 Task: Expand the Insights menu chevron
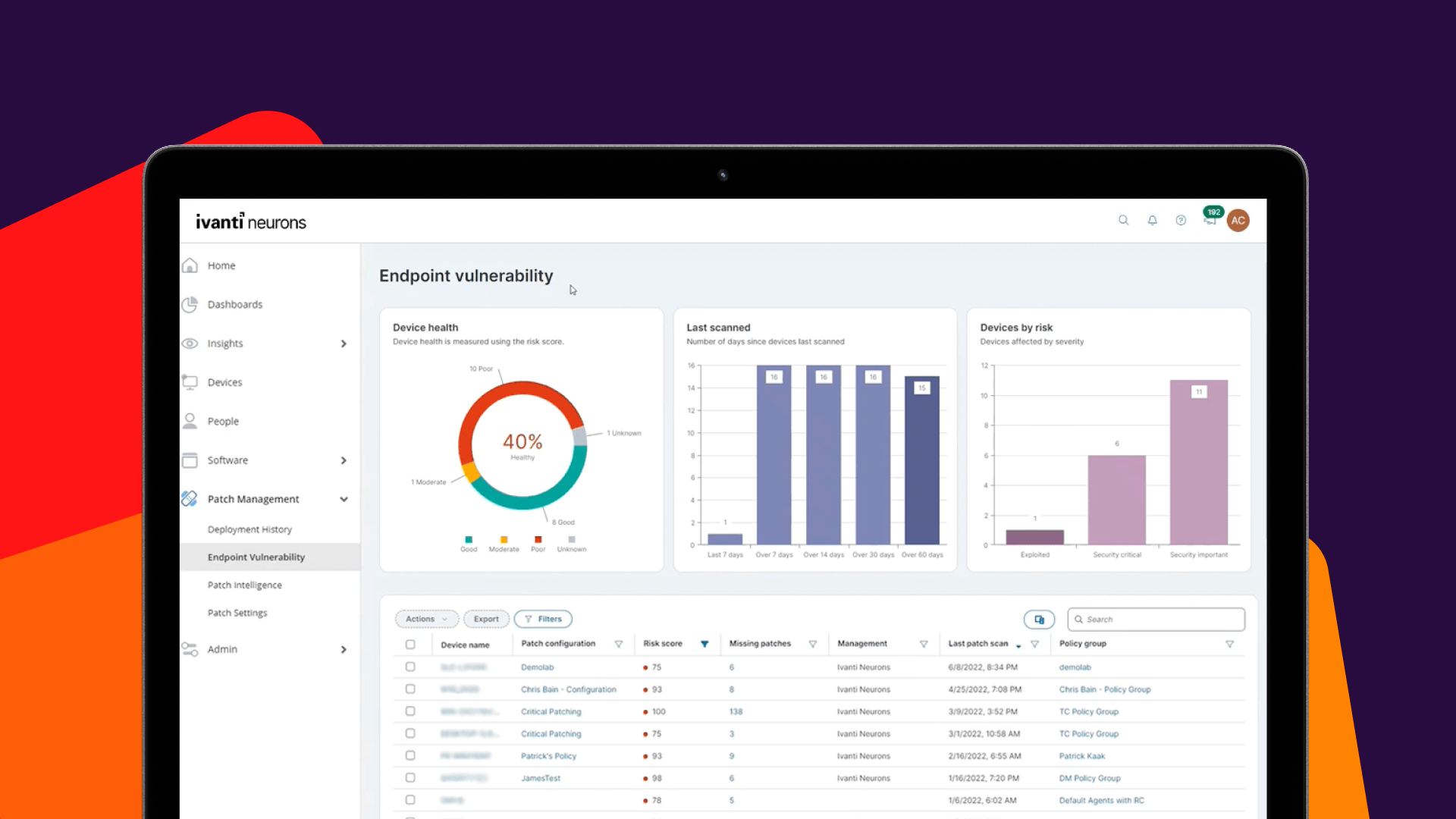[x=344, y=344]
